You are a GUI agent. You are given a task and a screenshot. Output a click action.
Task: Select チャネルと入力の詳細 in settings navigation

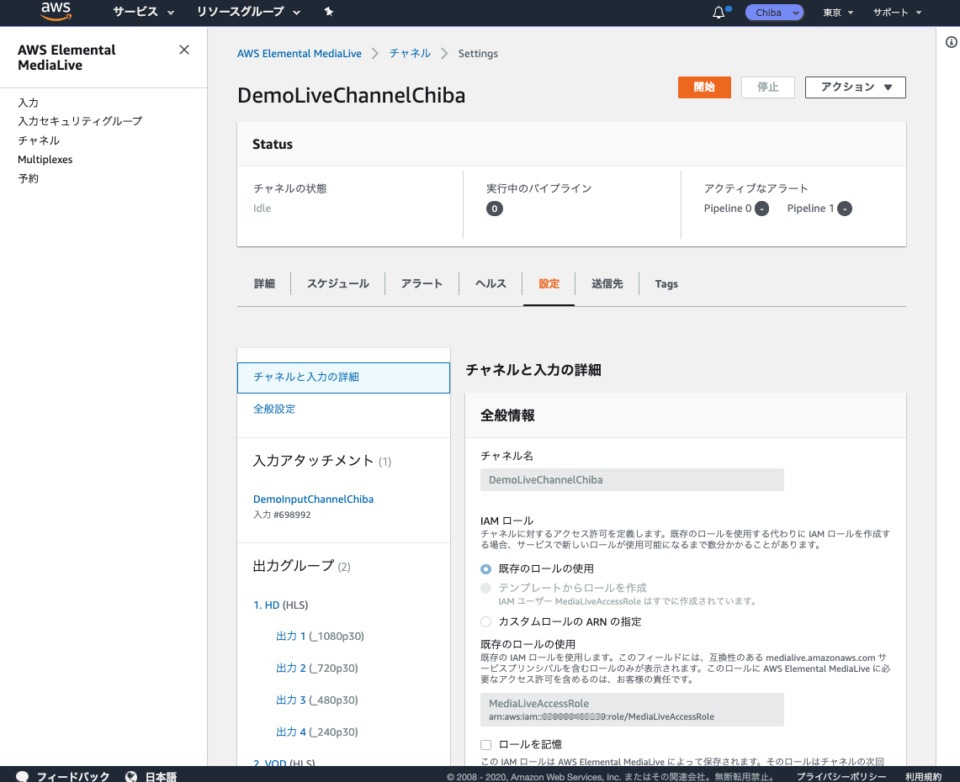click(343, 377)
